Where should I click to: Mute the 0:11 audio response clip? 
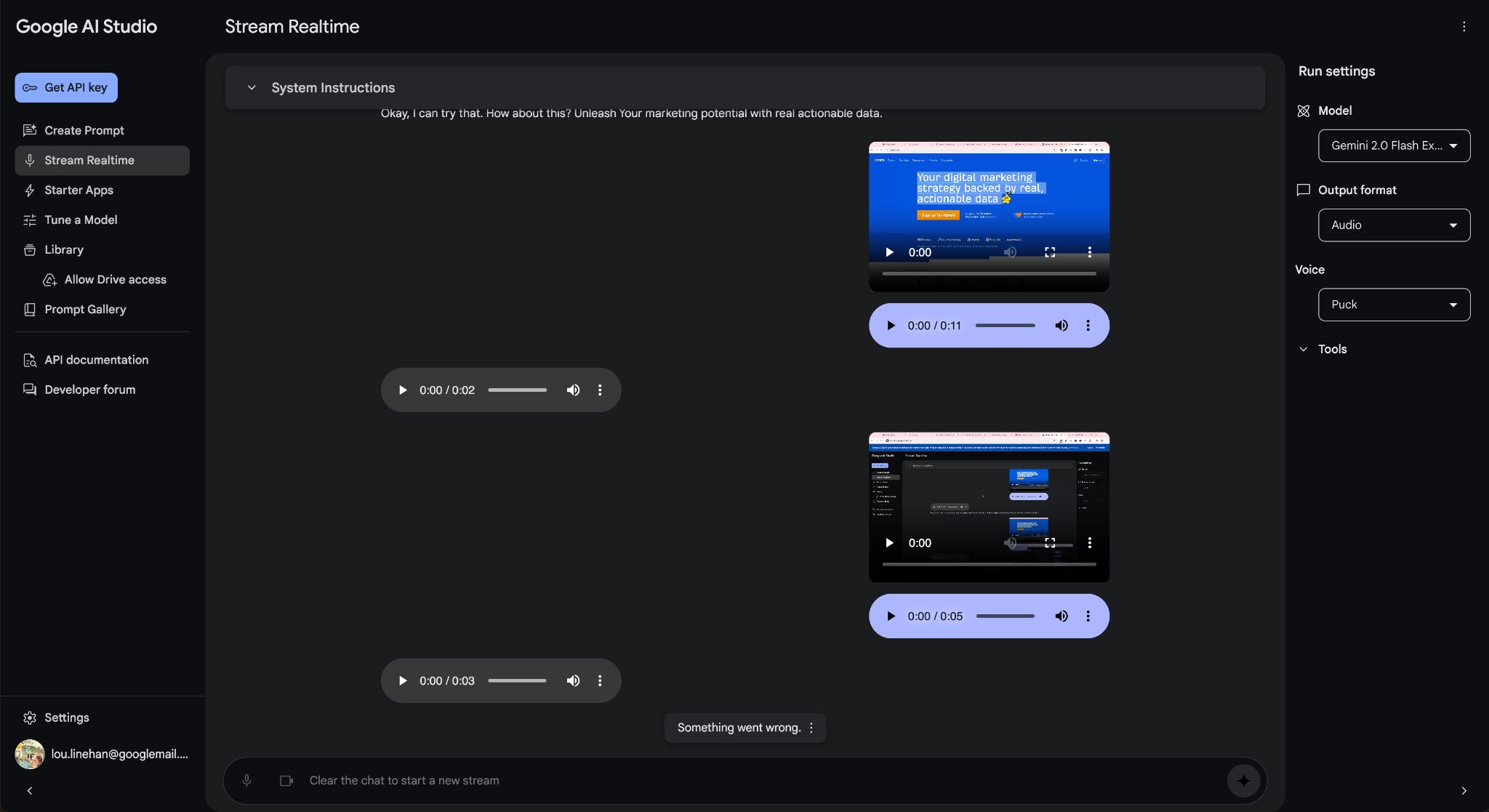(x=1061, y=325)
